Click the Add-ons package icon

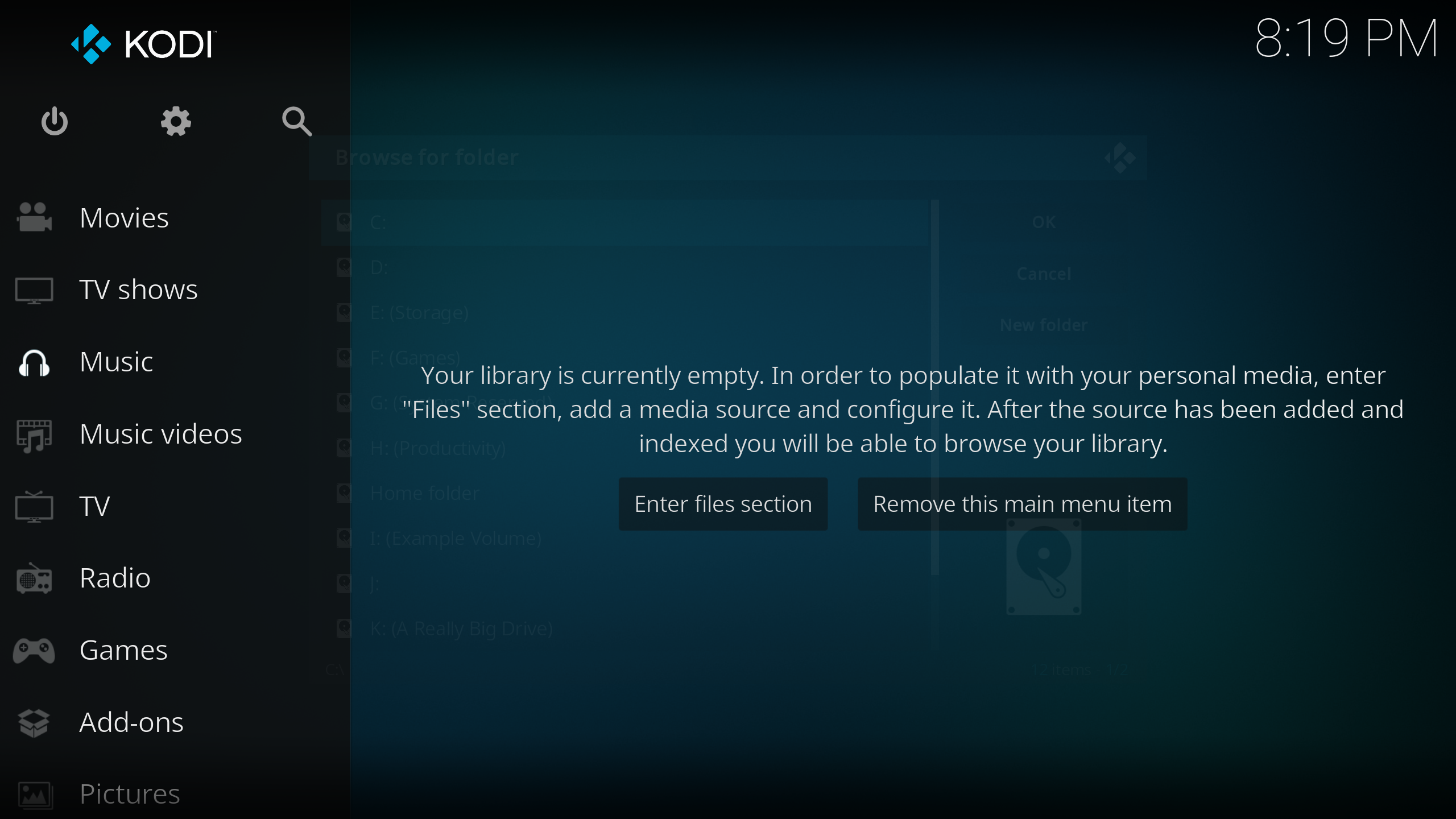pyautogui.click(x=33, y=722)
